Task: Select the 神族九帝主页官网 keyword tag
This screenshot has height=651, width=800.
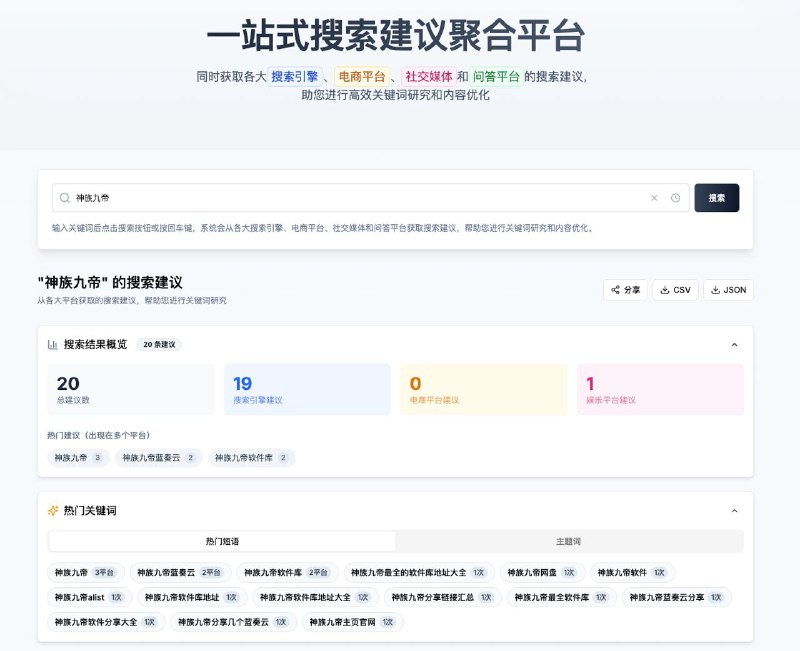Action: tap(349, 621)
